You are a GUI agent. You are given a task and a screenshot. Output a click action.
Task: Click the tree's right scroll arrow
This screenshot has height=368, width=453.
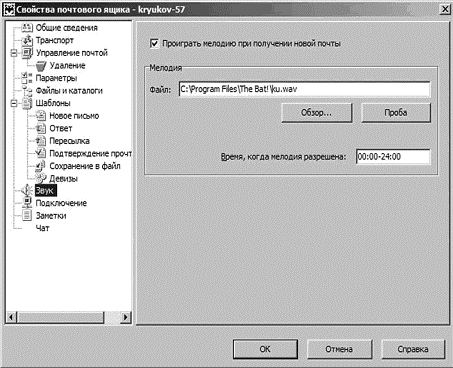point(125,317)
